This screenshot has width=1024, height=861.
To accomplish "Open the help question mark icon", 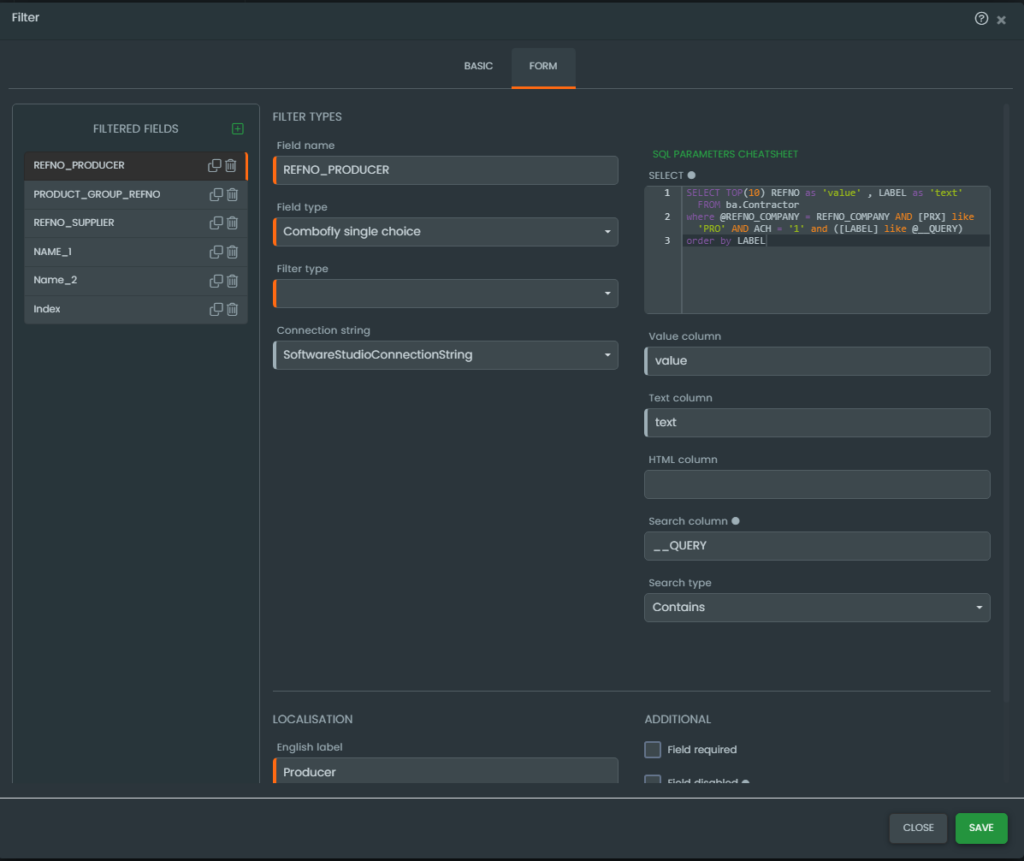I will (x=981, y=18).
